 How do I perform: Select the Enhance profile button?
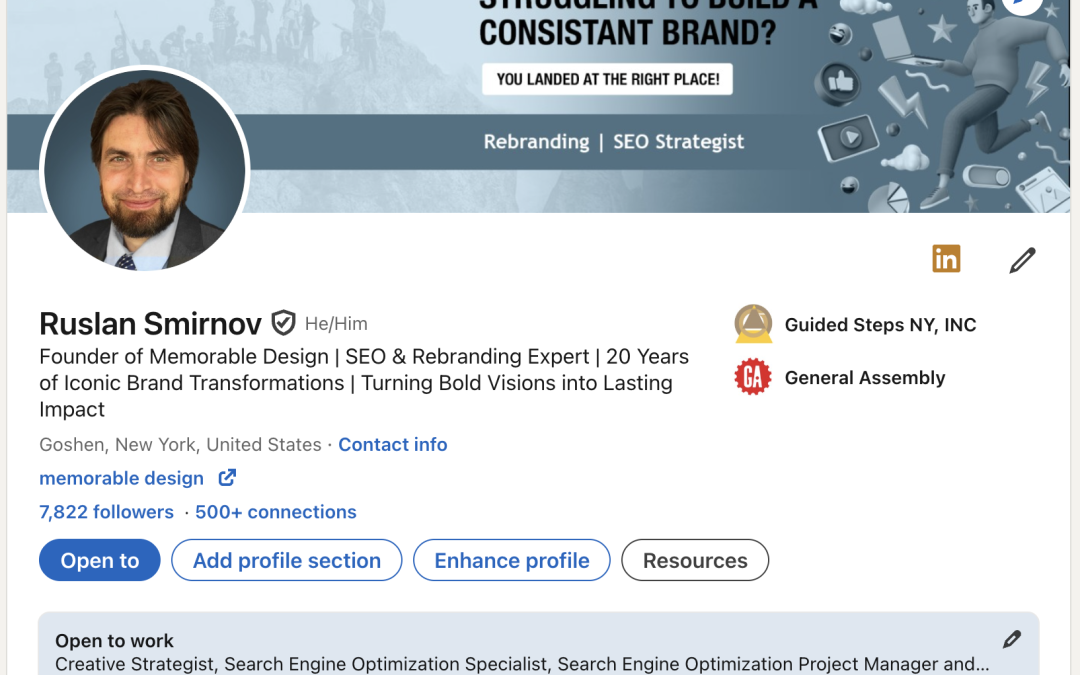[x=511, y=560]
